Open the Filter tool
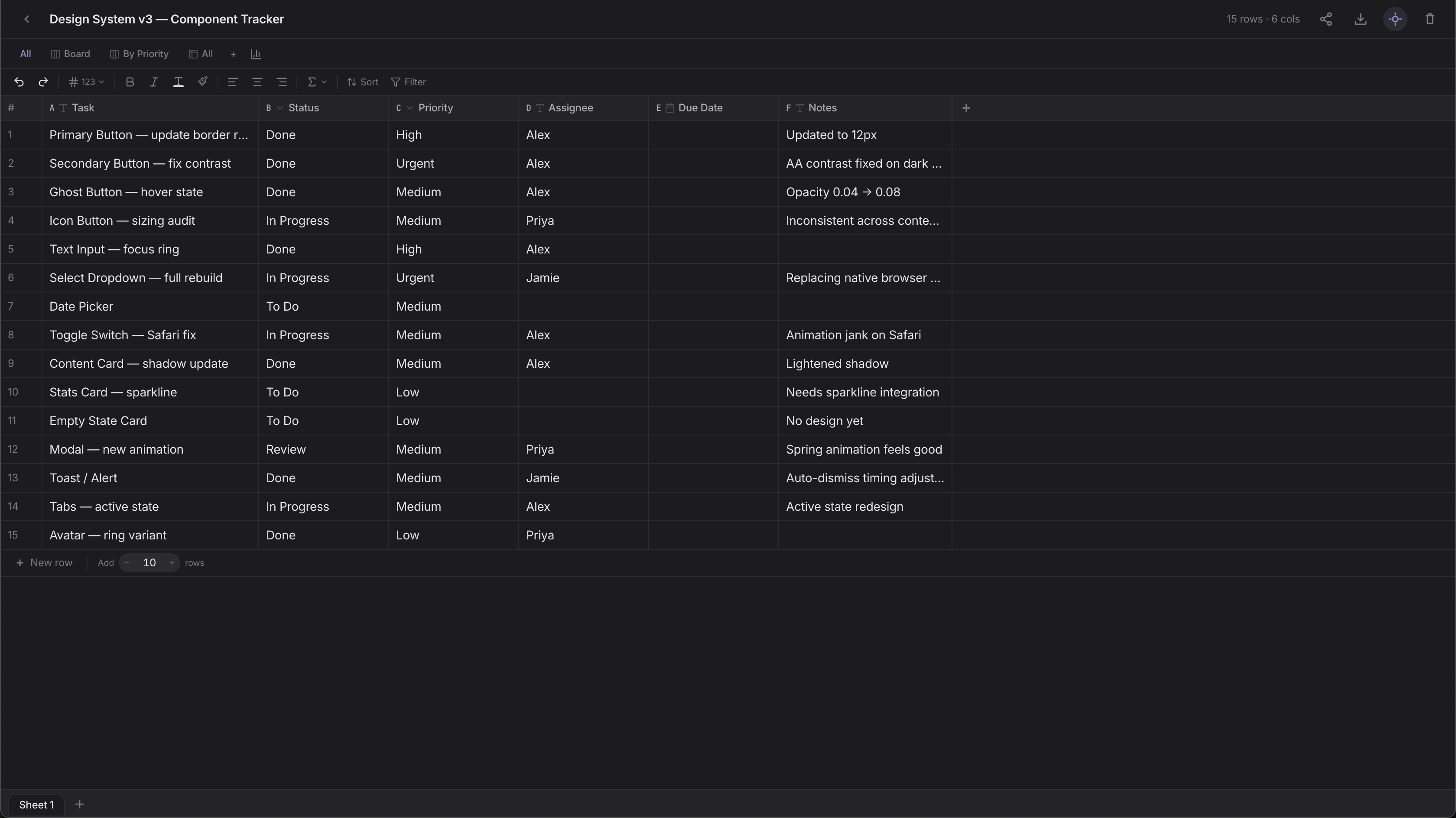This screenshot has width=1456, height=818. (x=408, y=82)
